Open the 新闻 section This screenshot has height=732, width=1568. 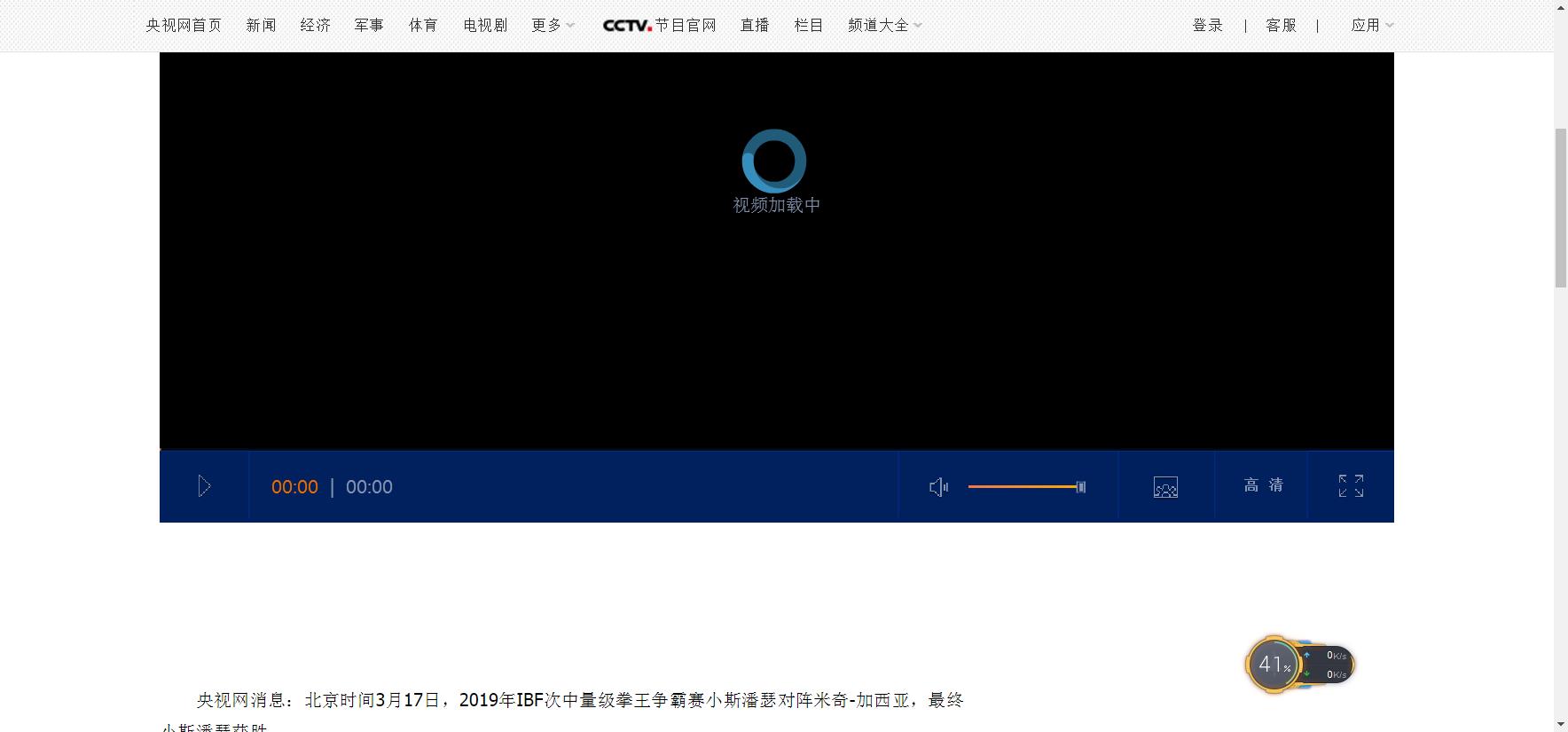[261, 25]
